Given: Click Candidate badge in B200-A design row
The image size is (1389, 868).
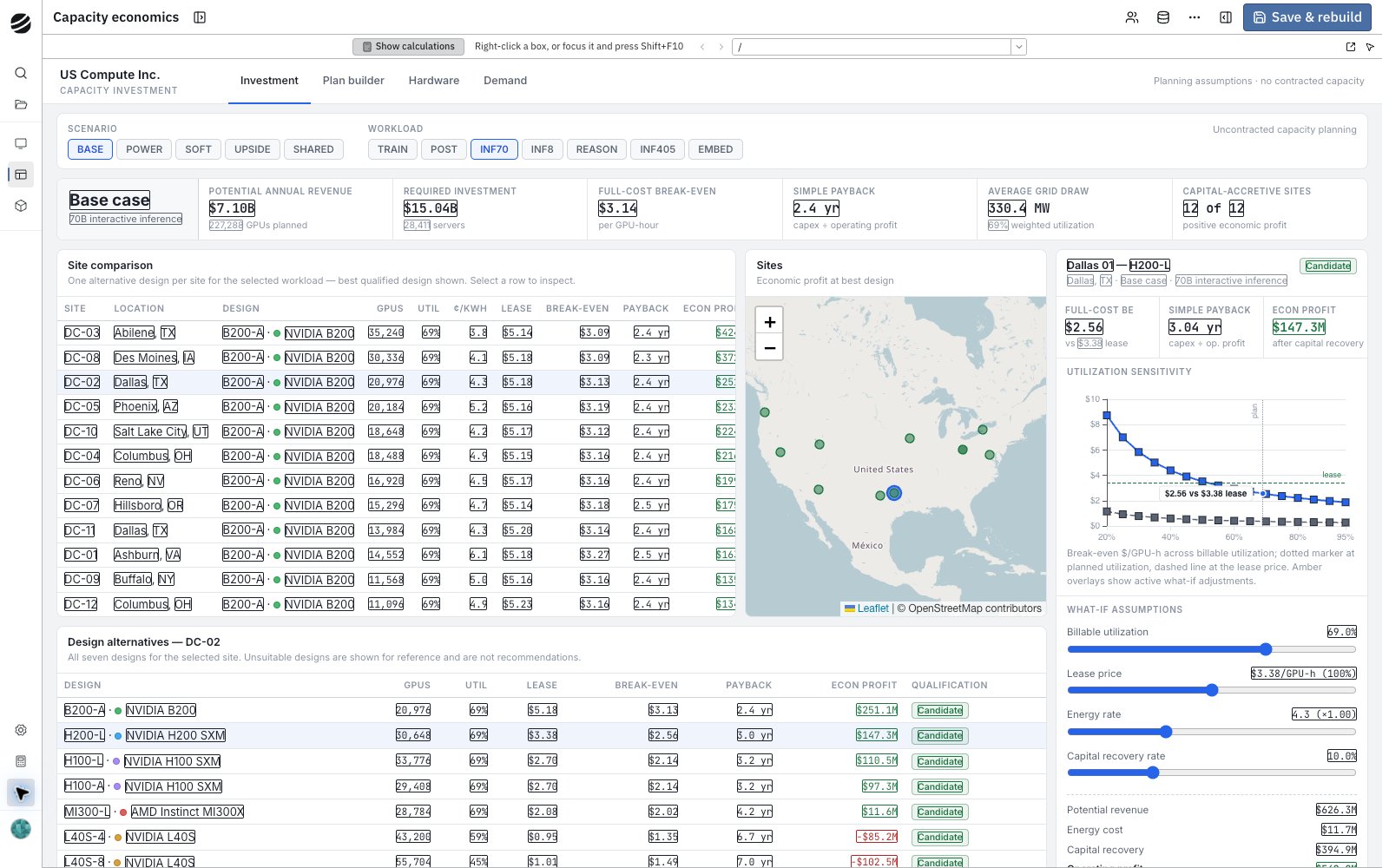Looking at the screenshot, I should (940, 710).
